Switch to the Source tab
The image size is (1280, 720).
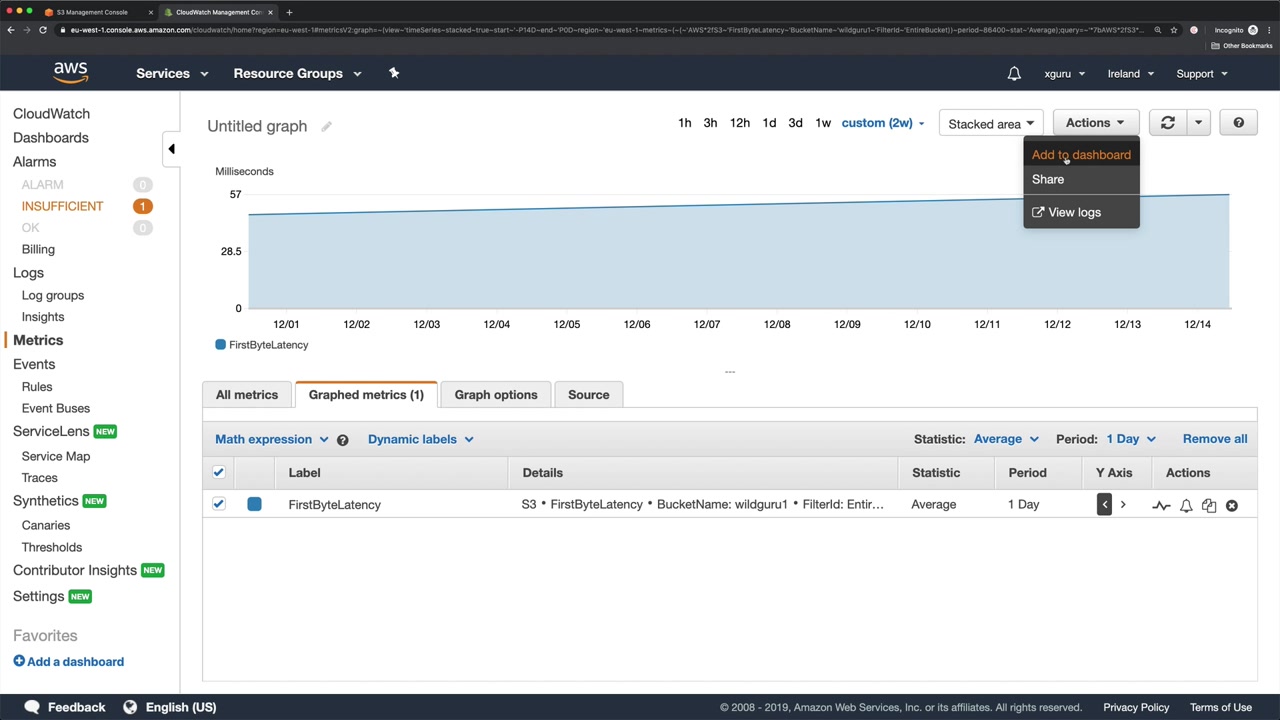(x=589, y=395)
